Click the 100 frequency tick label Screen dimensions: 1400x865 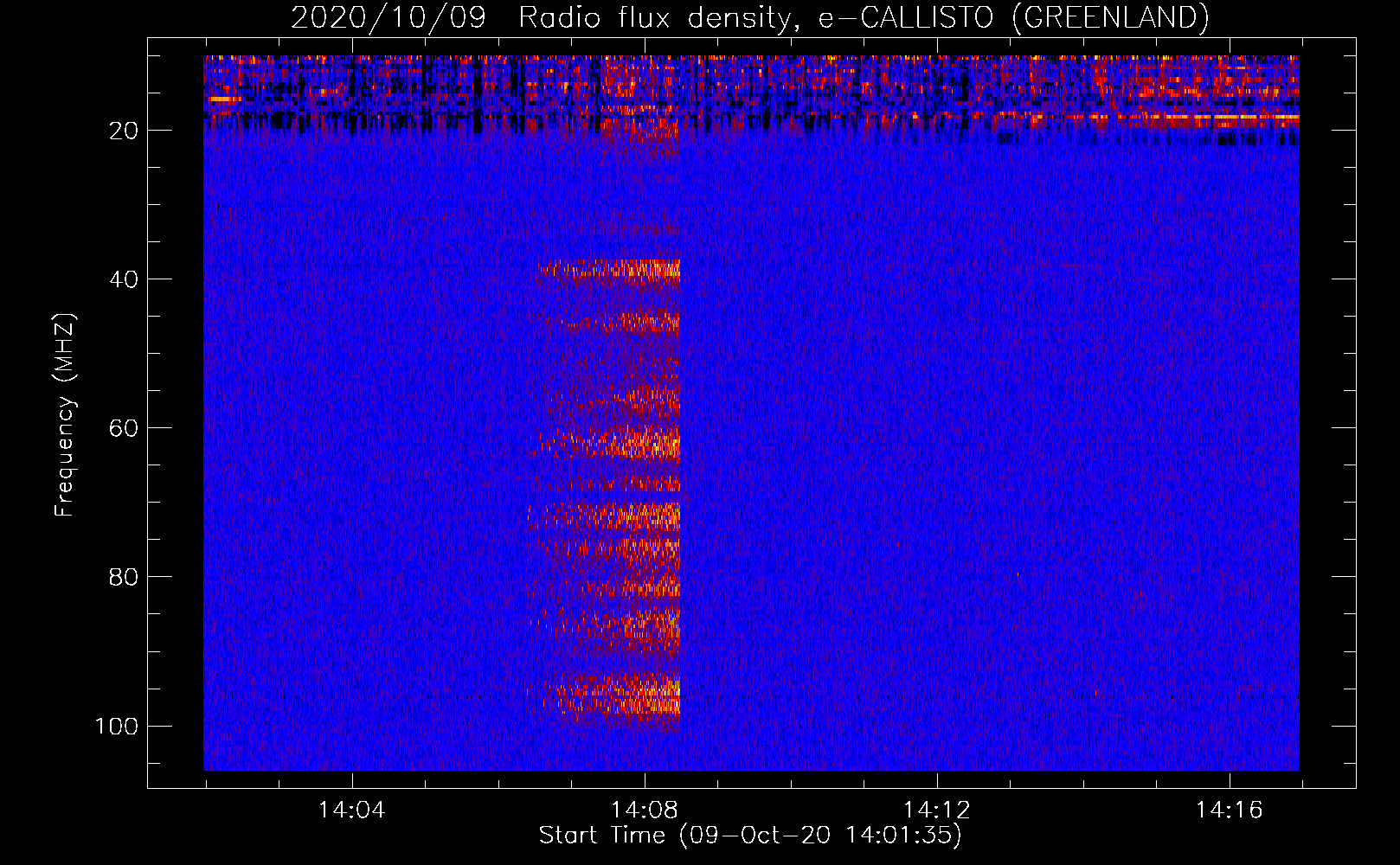(117, 726)
